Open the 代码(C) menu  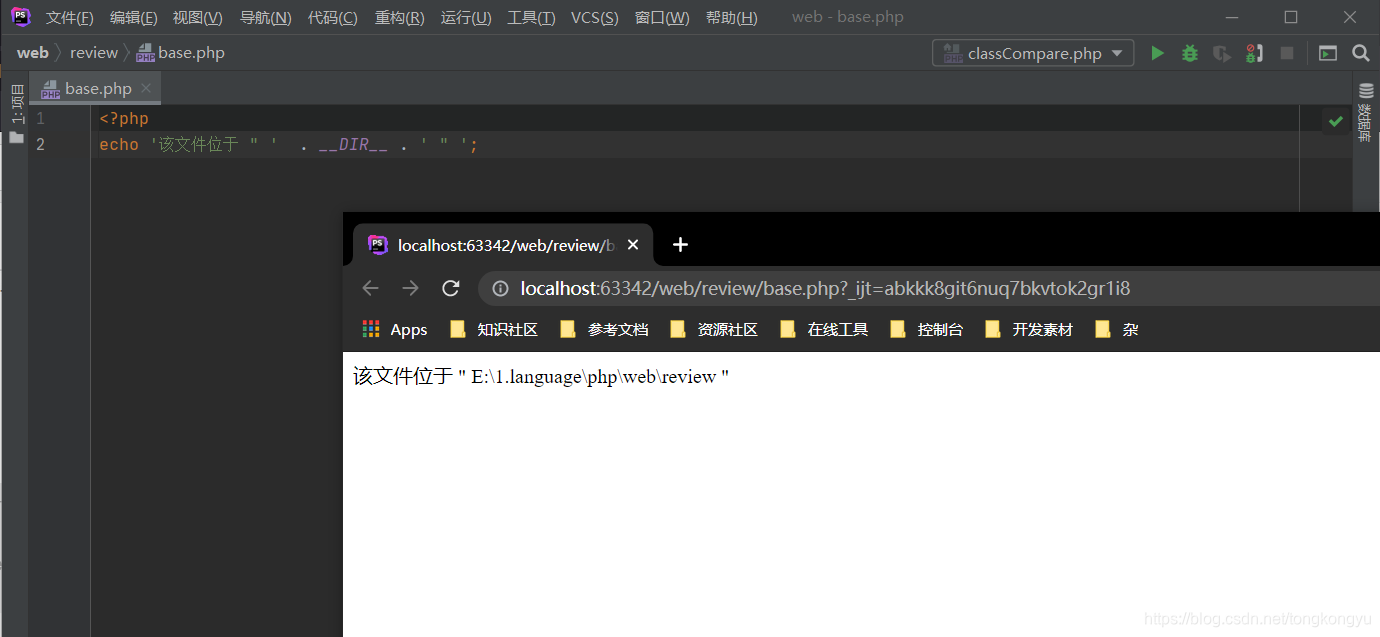point(333,18)
